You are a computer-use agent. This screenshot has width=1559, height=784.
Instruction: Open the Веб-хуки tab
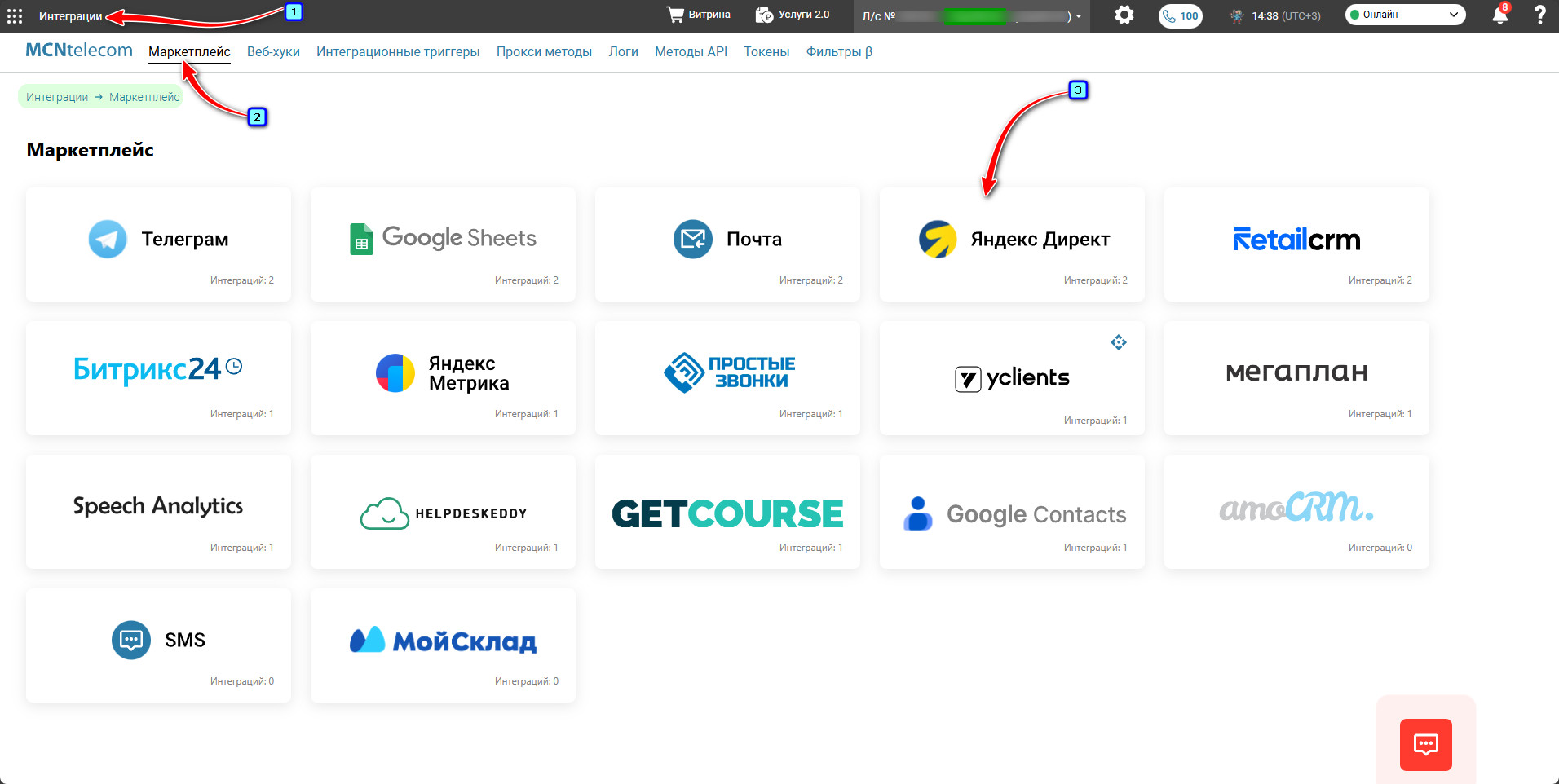click(x=273, y=51)
